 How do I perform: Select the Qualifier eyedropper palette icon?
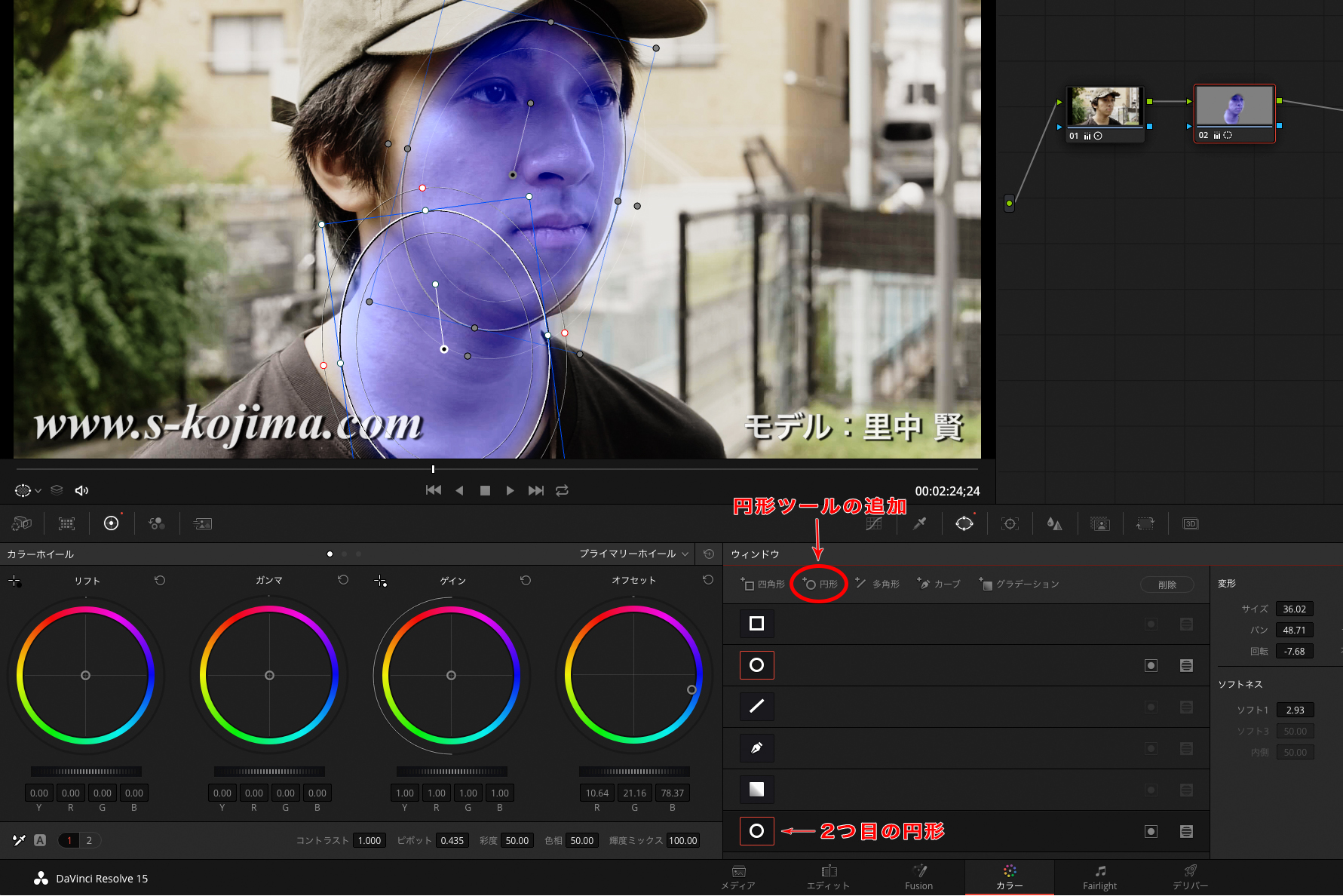pyautogui.click(x=919, y=523)
